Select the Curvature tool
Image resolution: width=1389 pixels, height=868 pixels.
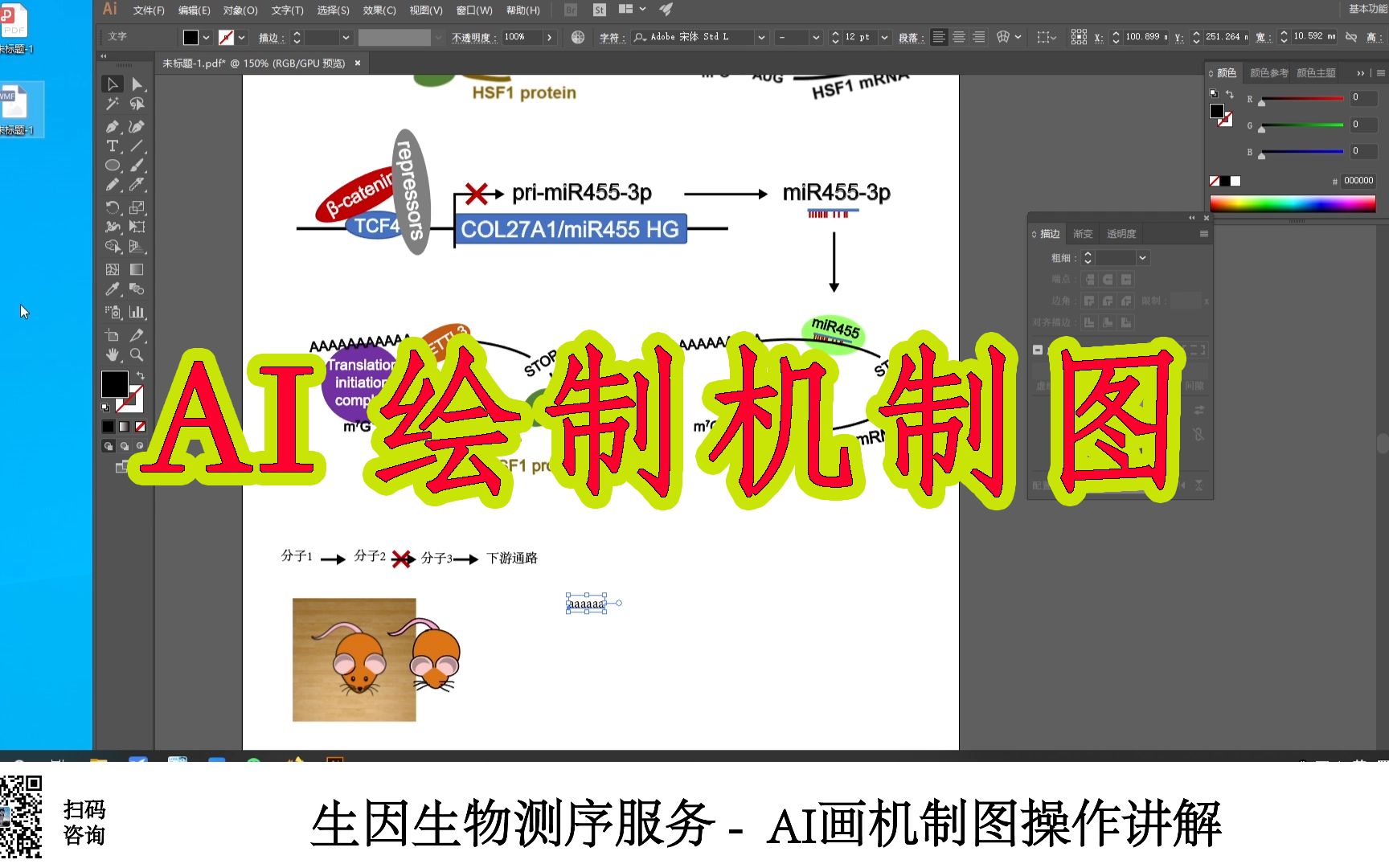tap(137, 126)
